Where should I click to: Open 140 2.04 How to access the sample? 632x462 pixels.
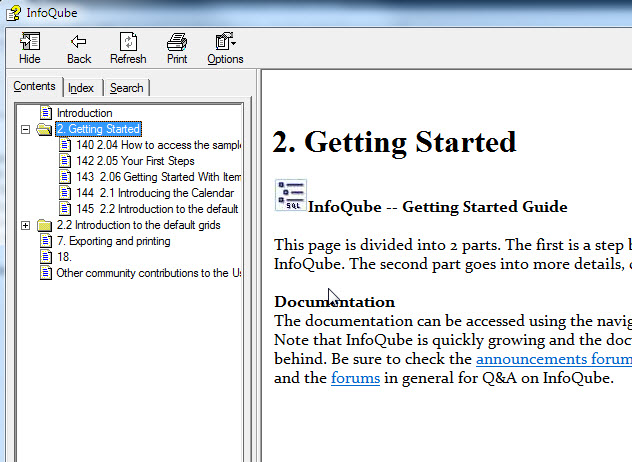point(158,145)
